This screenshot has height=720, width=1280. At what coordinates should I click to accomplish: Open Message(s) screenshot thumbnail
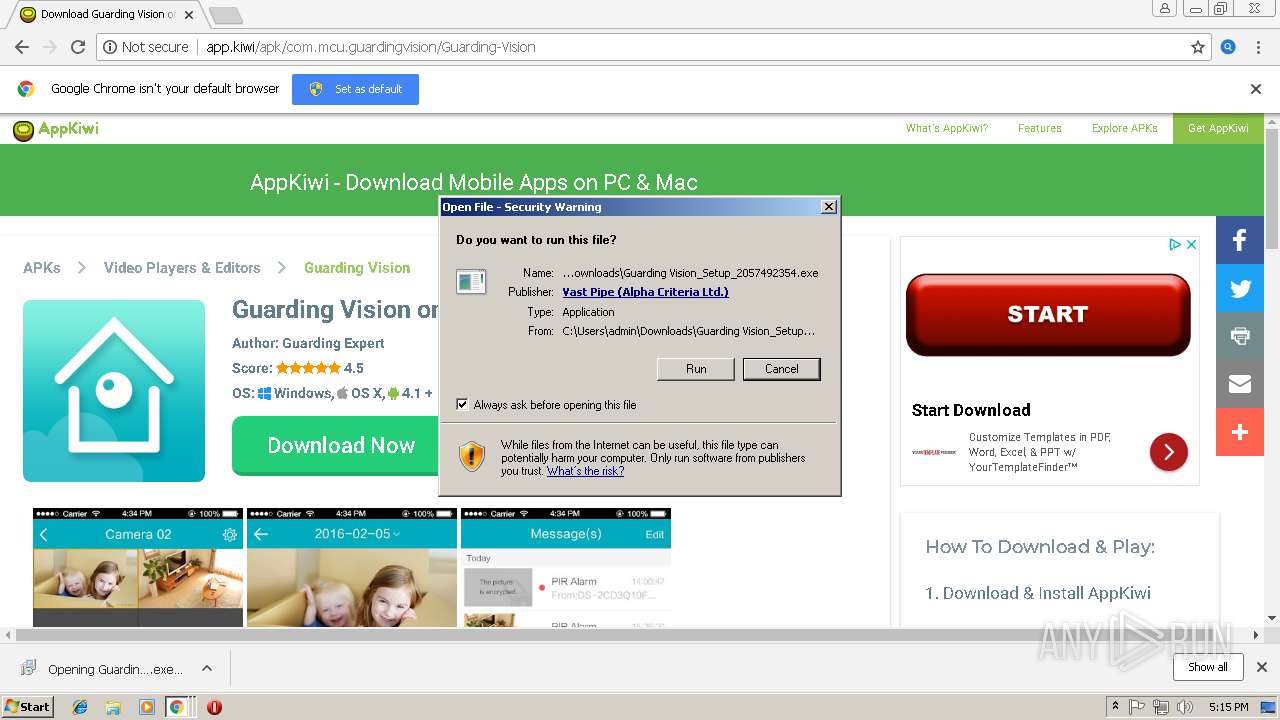pos(566,568)
